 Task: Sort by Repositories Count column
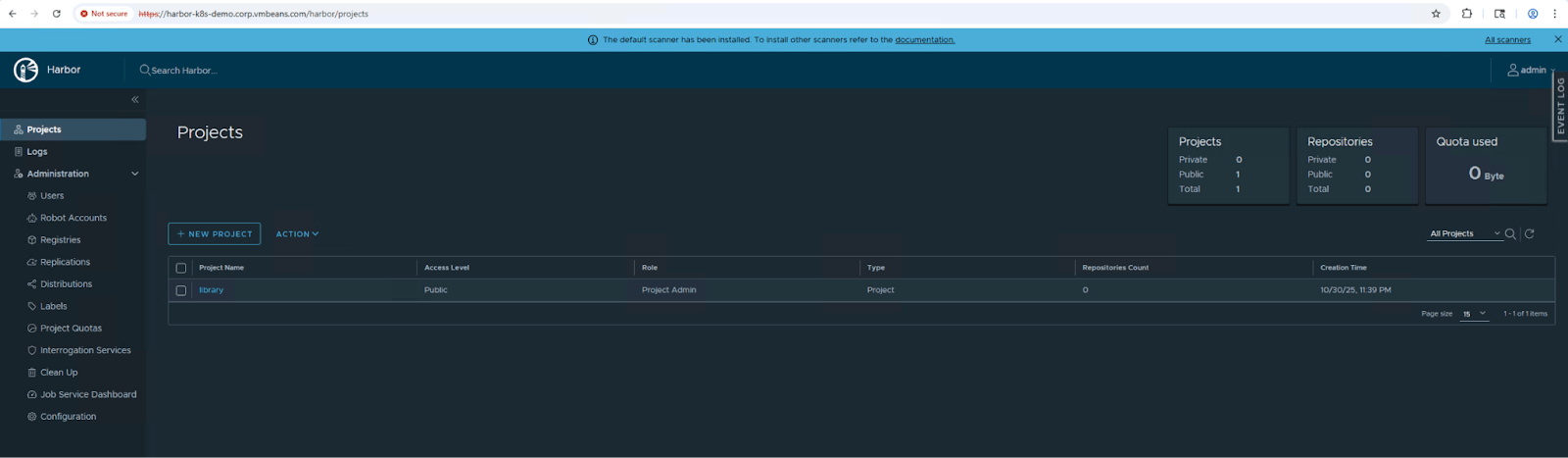[x=1115, y=267]
